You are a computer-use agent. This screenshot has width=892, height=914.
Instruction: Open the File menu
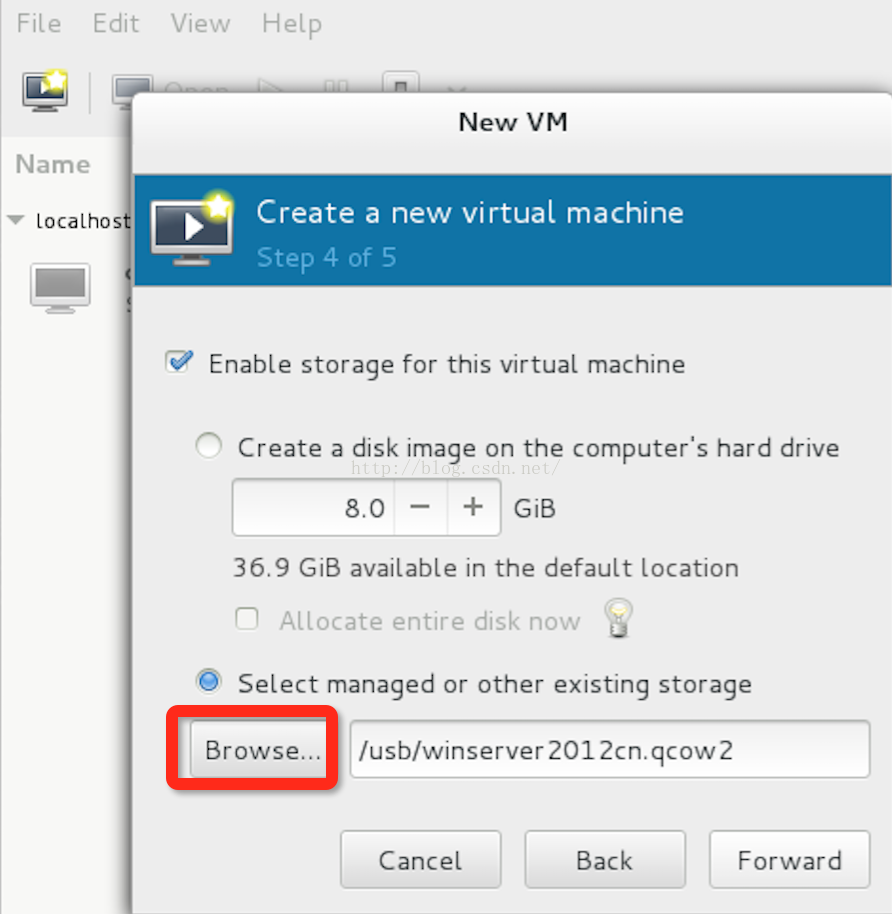(38, 23)
